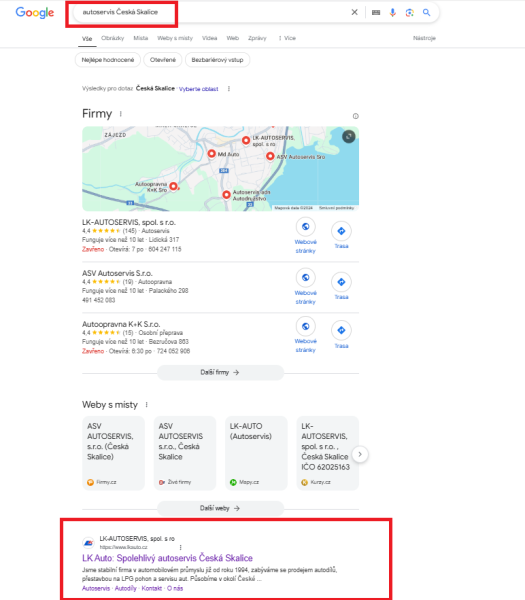The image size is (525, 600).
Task: Click the Autoservis Autodružstvo map pin
Action: pyautogui.click(x=227, y=195)
